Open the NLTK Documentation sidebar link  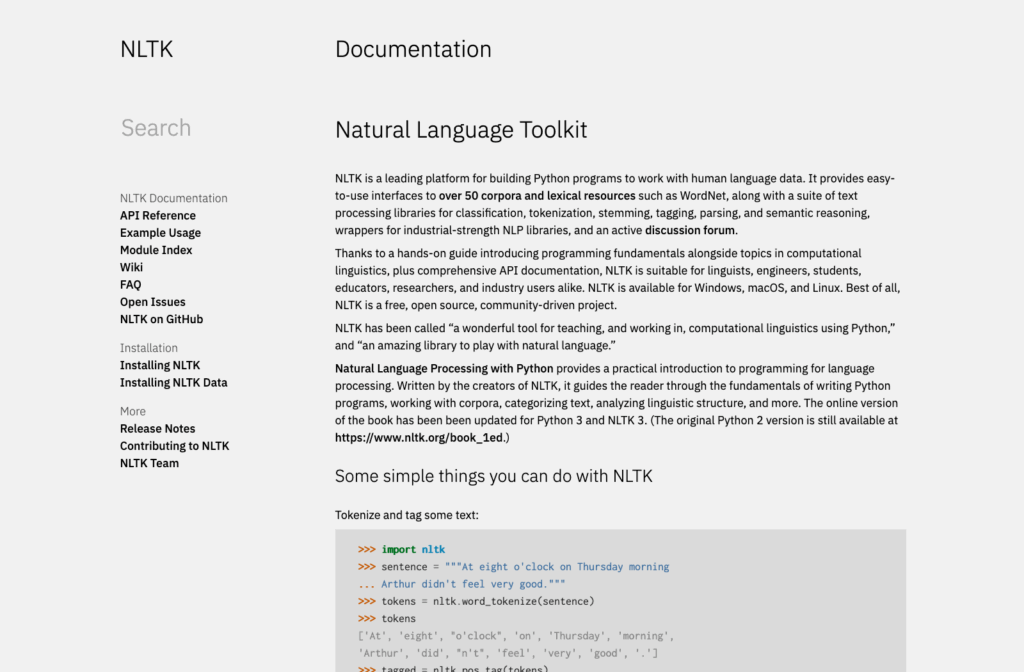pos(174,198)
